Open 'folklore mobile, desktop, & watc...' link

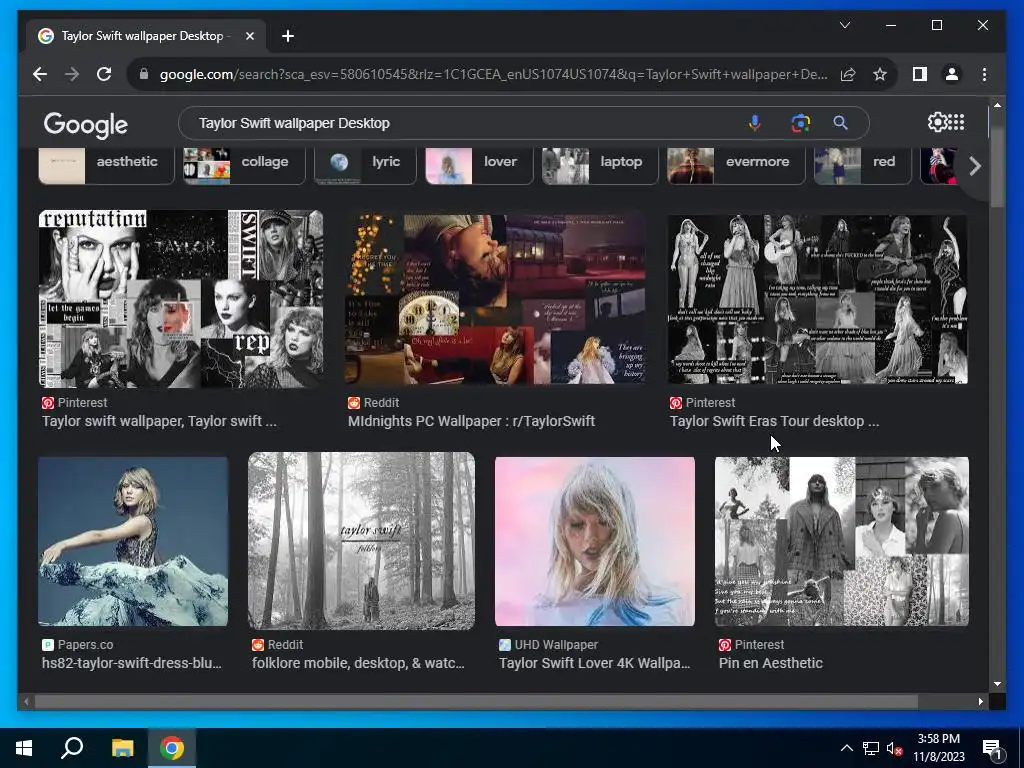tap(359, 664)
